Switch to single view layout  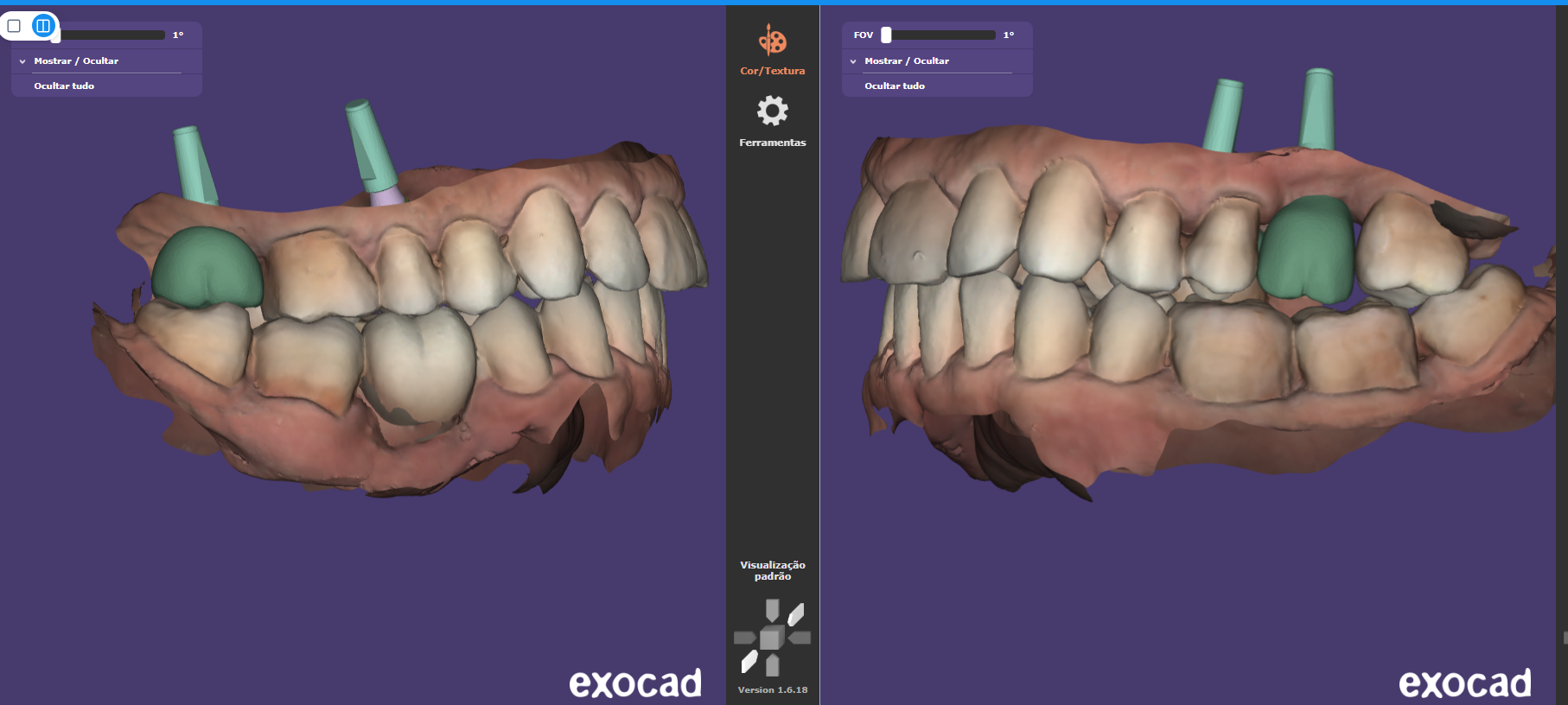click(15, 26)
